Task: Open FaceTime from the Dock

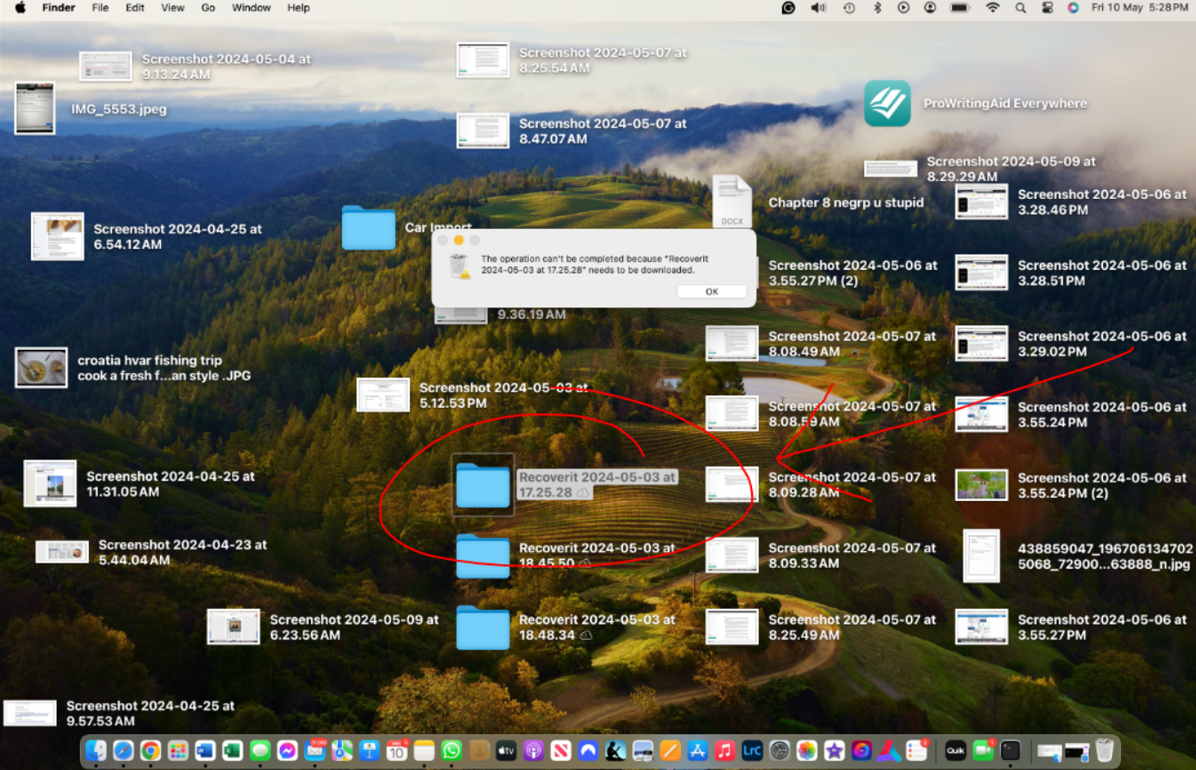Action: (983, 751)
